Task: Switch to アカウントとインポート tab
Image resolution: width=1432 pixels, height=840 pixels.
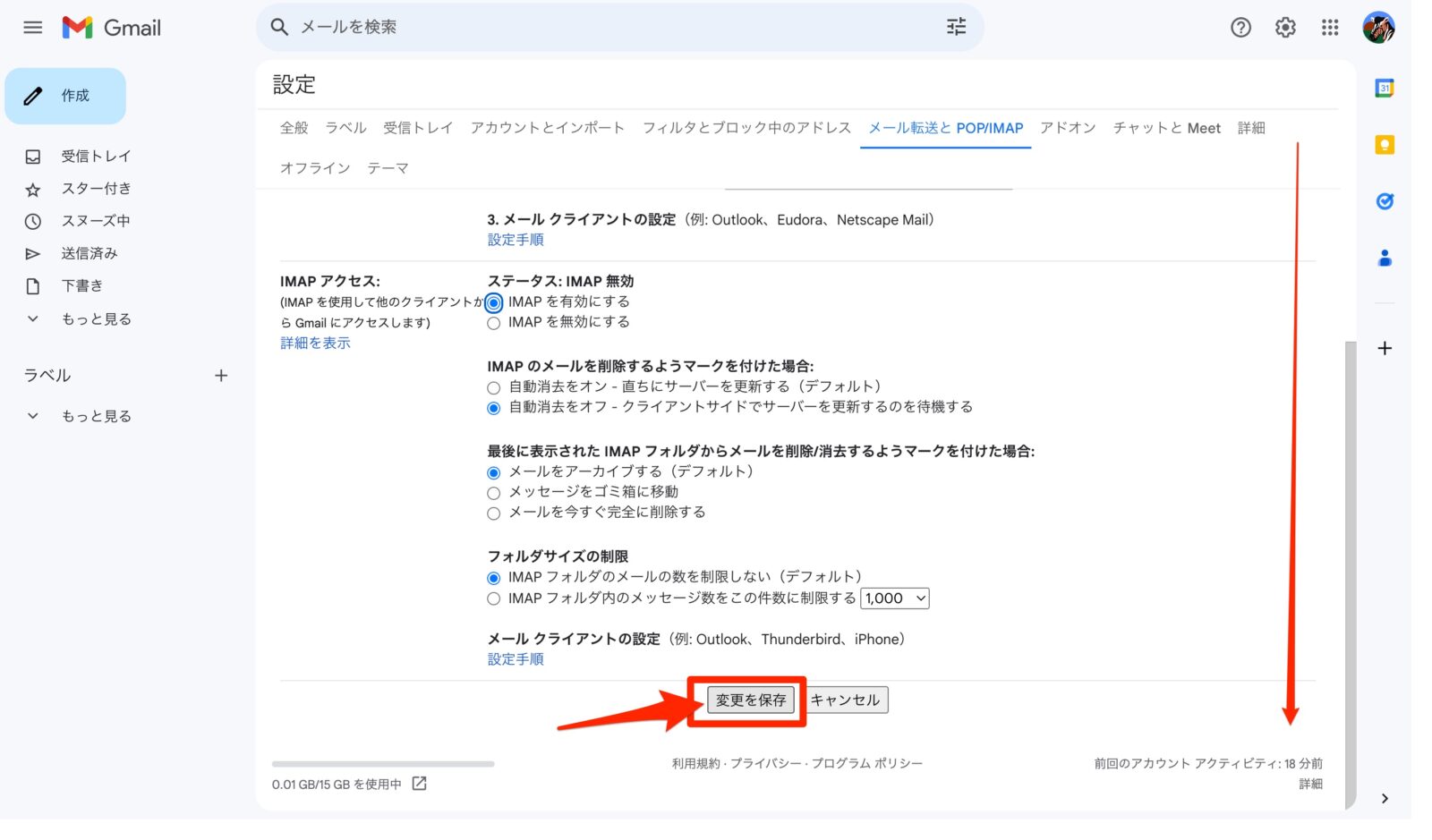Action: coord(548,128)
